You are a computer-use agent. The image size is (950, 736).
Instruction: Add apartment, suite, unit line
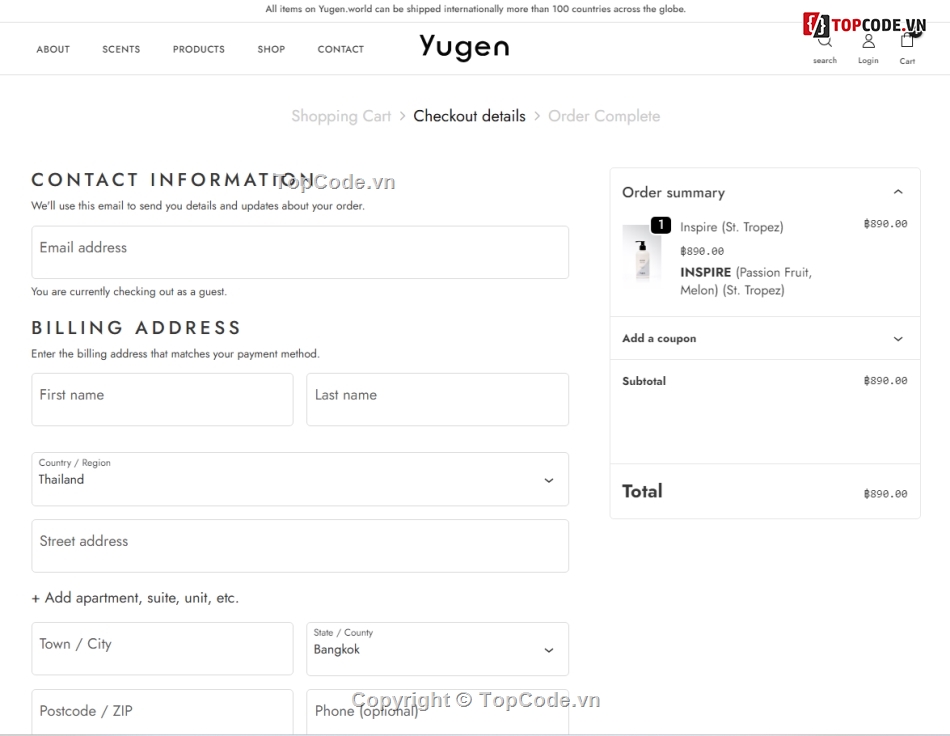135,598
